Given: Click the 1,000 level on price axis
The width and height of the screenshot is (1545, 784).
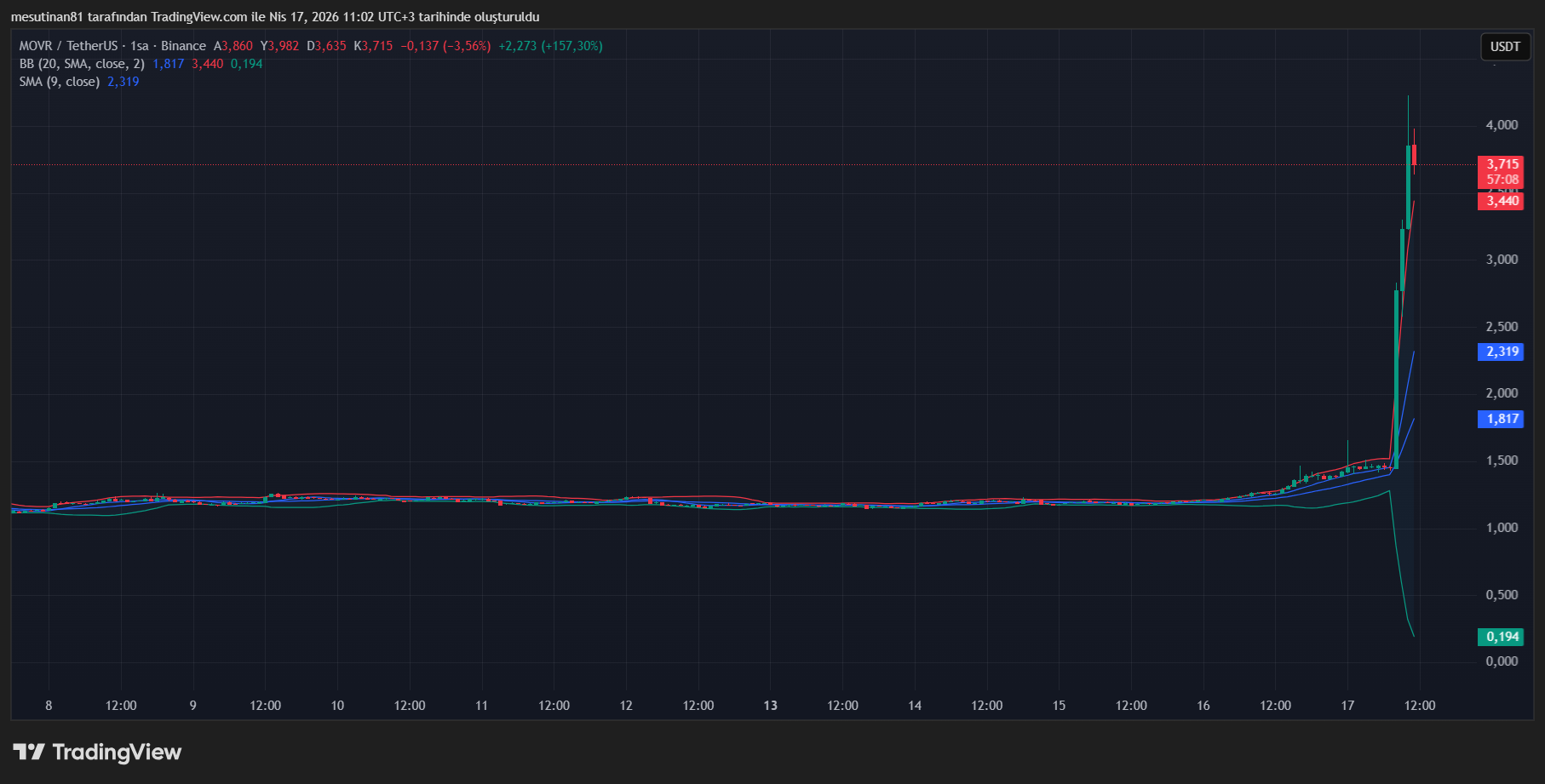Looking at the screenshot, I should tap(1502, 528).
